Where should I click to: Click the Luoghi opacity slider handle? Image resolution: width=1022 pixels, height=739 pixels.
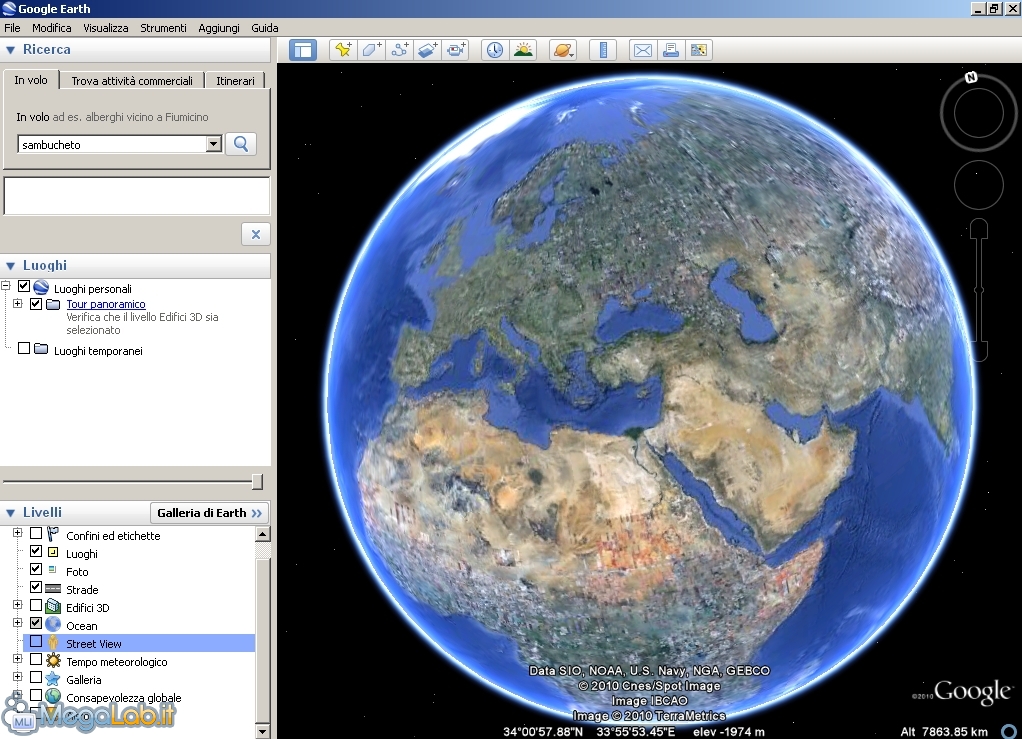(257, 482)
